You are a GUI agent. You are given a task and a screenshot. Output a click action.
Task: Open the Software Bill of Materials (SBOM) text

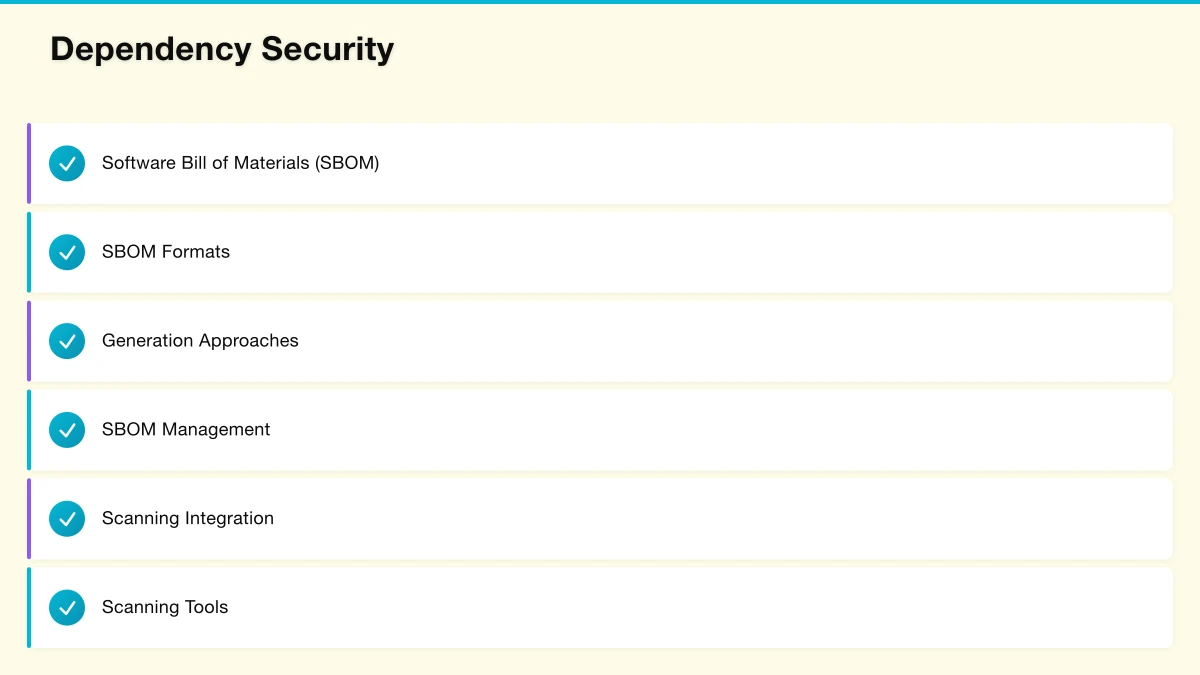(240, 163)
